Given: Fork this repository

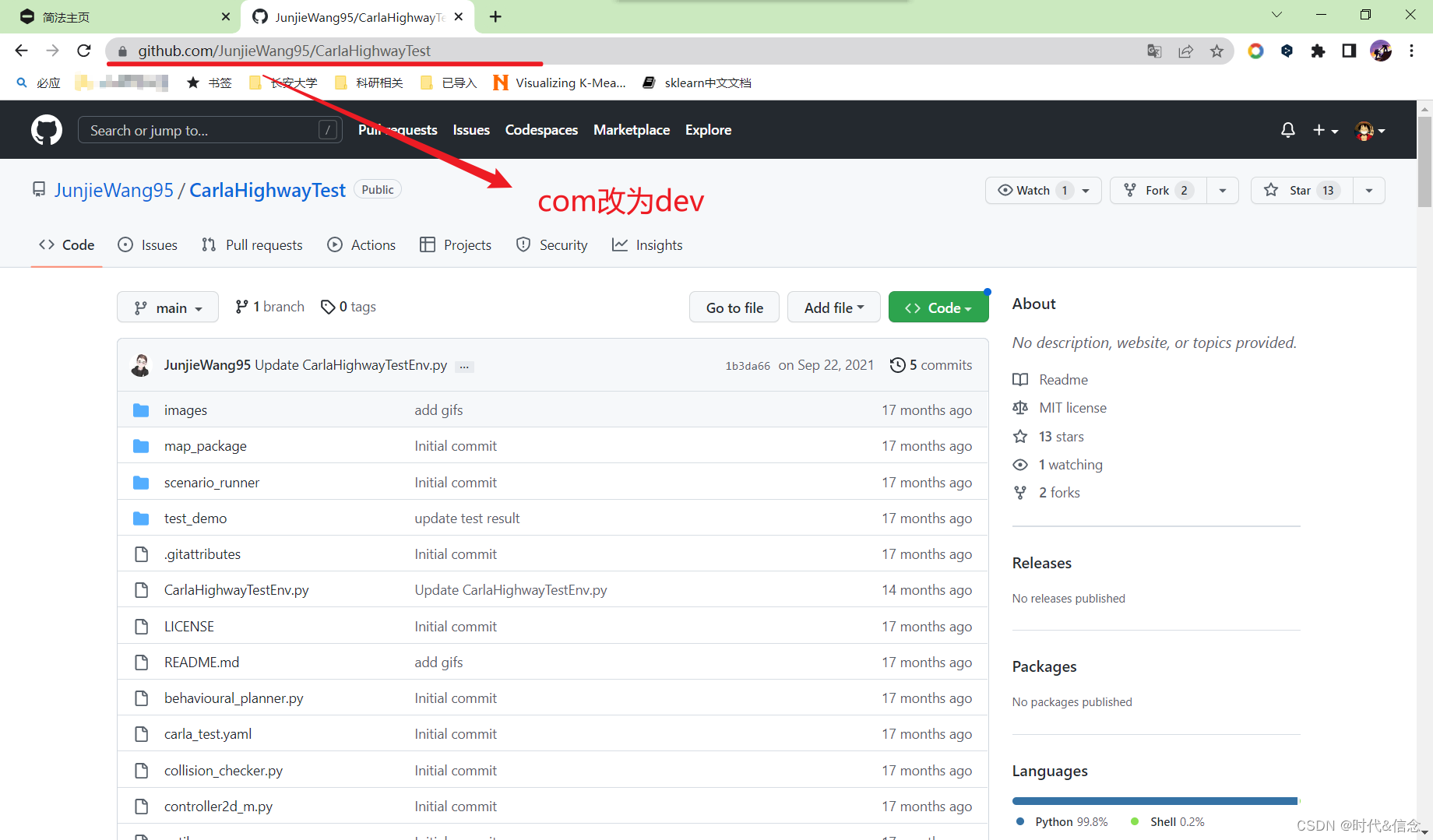Looking at the screenshot, I should [1158, 191].
